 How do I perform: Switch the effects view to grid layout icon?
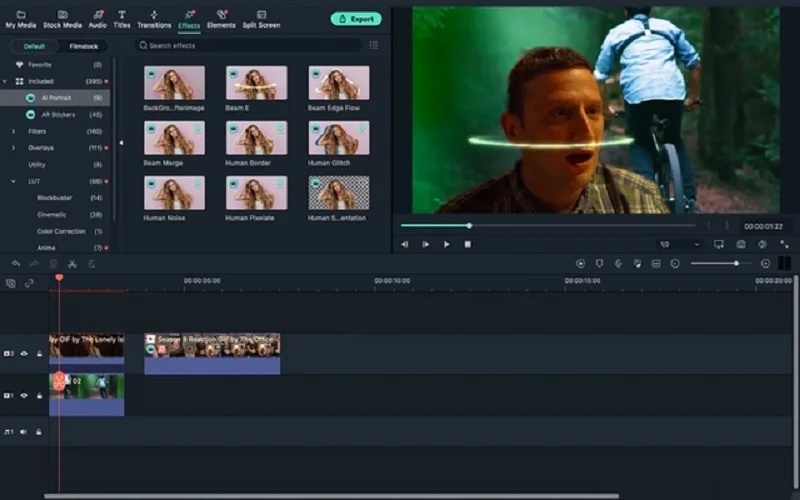[374, 46]
